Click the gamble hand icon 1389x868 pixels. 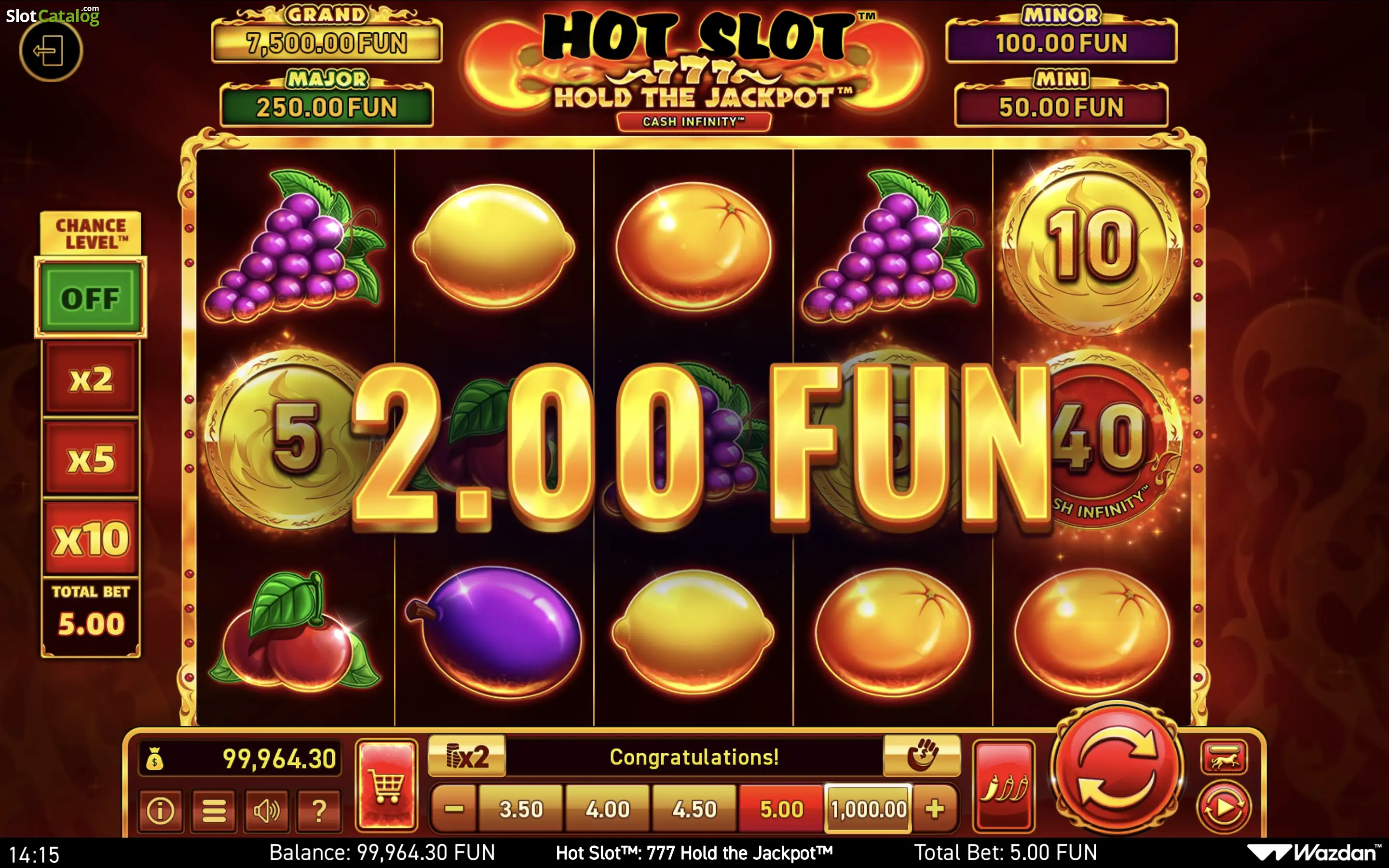(x=921, y=755)
